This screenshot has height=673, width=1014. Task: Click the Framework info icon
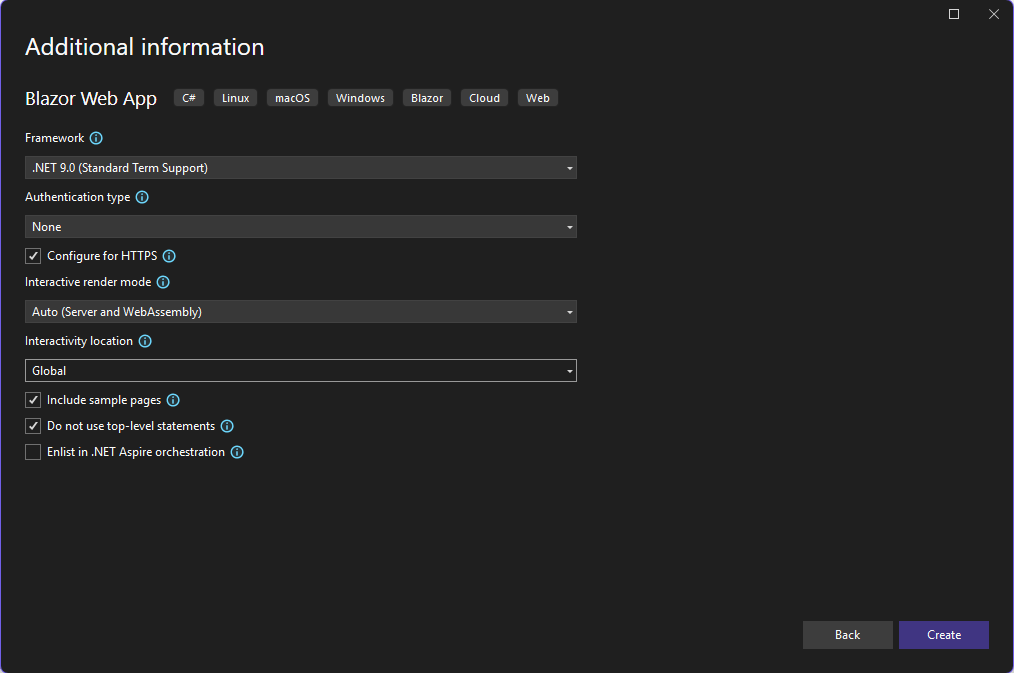96,138
